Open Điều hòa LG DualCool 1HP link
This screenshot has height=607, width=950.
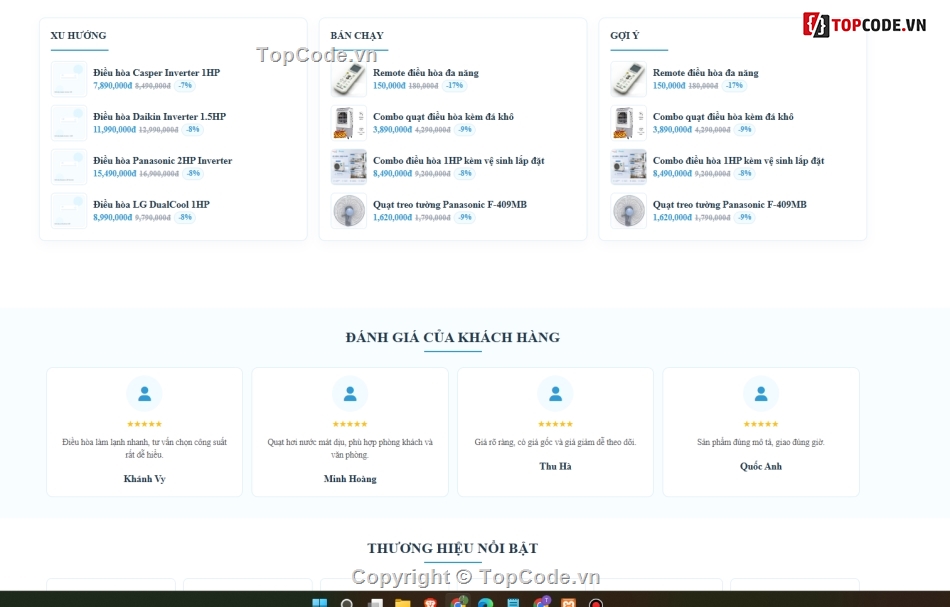(x=151, y=205)
